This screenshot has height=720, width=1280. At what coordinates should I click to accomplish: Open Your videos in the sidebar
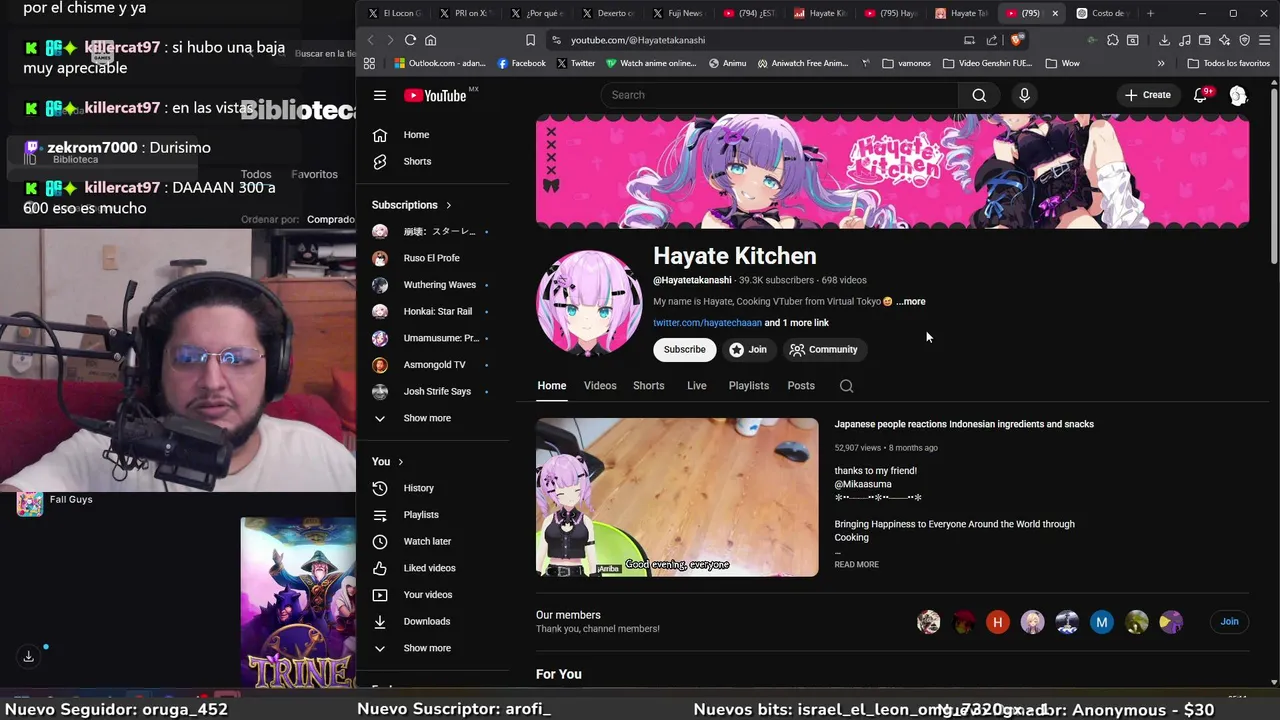click(427, 595)
